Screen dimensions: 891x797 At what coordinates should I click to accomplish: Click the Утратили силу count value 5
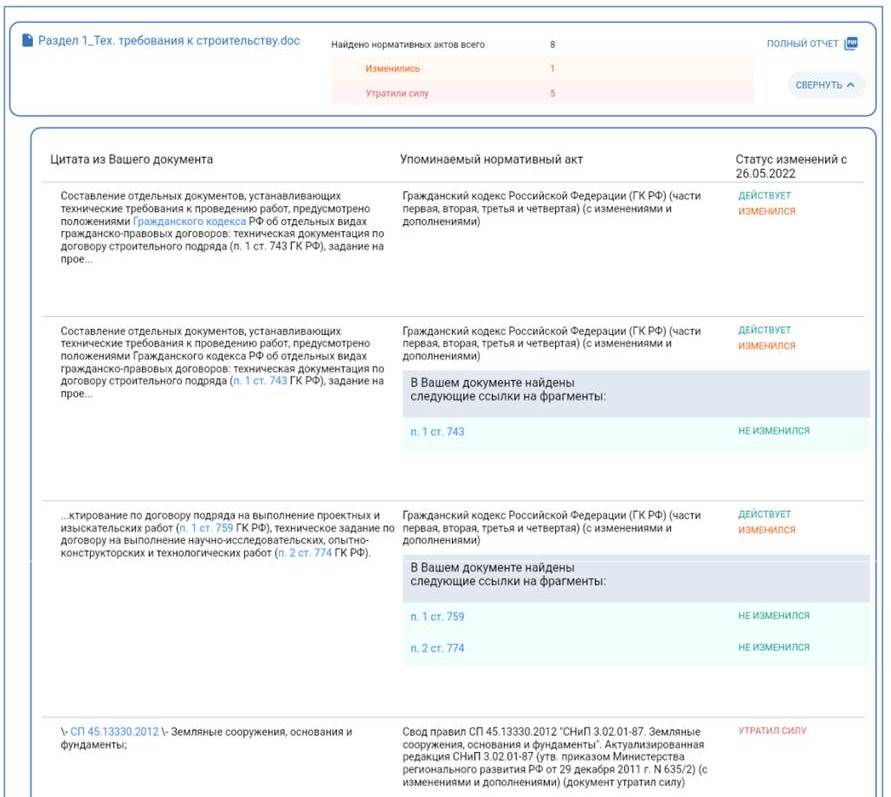click(552, 93)
